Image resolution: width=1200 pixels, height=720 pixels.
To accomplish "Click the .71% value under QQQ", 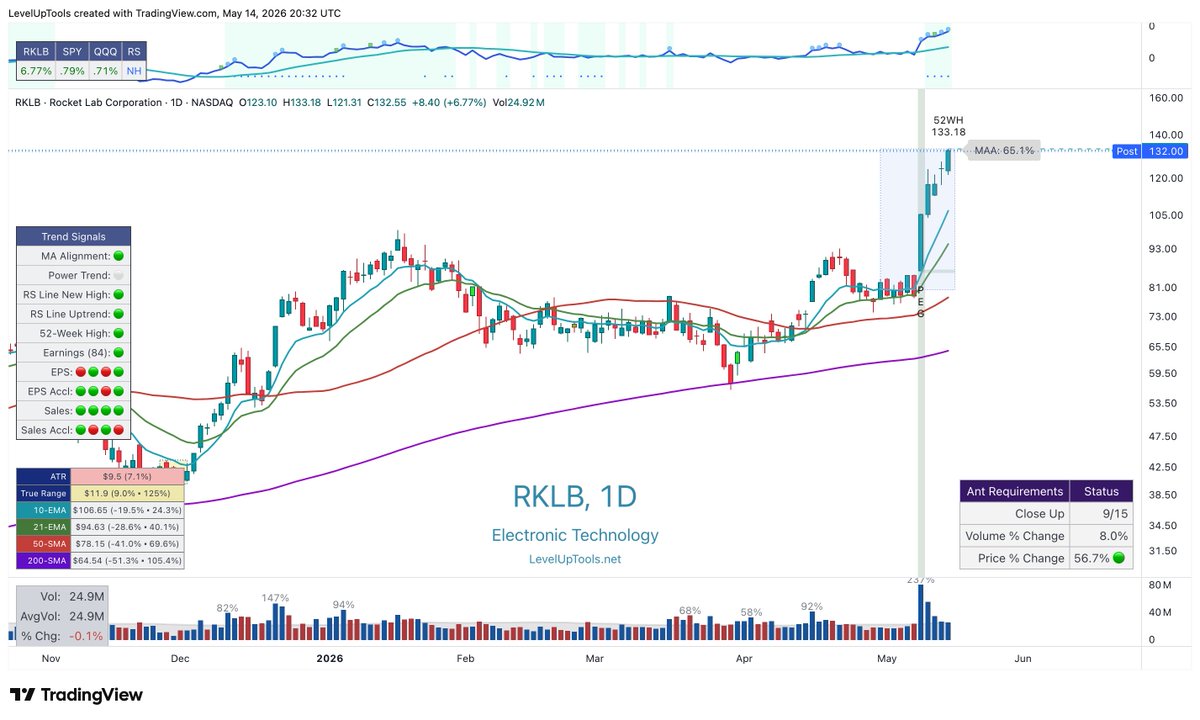I will coord(104,70).
